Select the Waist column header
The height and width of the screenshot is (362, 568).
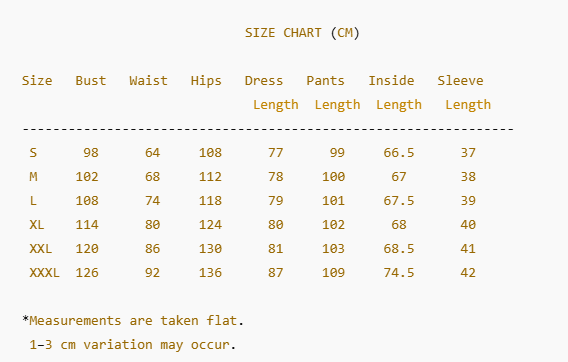[x=149, y=80]
